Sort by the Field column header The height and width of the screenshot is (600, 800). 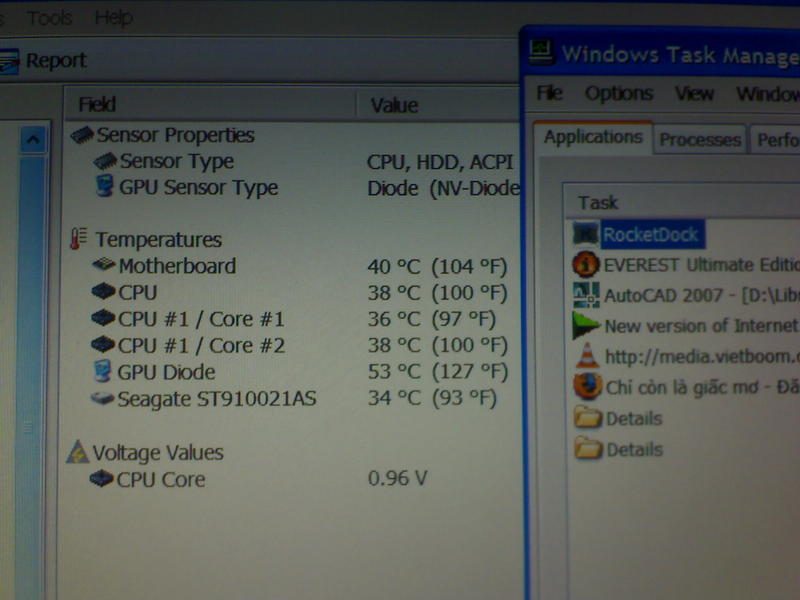tap(97, 104)
